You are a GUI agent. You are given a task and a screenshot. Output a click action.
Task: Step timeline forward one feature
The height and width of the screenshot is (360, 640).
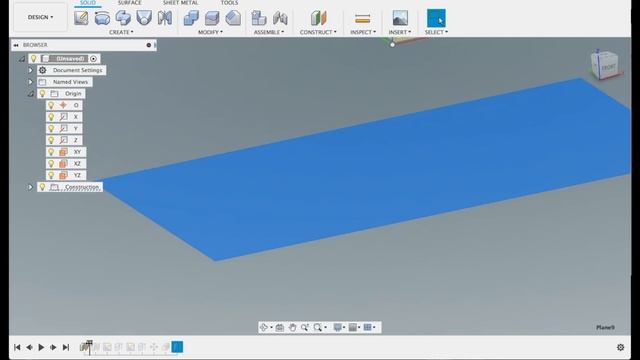click(53, 347)
